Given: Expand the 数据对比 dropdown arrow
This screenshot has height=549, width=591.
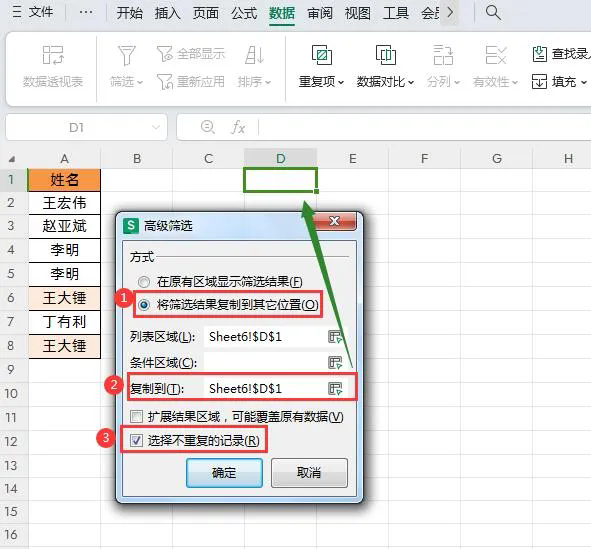Looking at the screenshot, I should [x=411, y=82].
